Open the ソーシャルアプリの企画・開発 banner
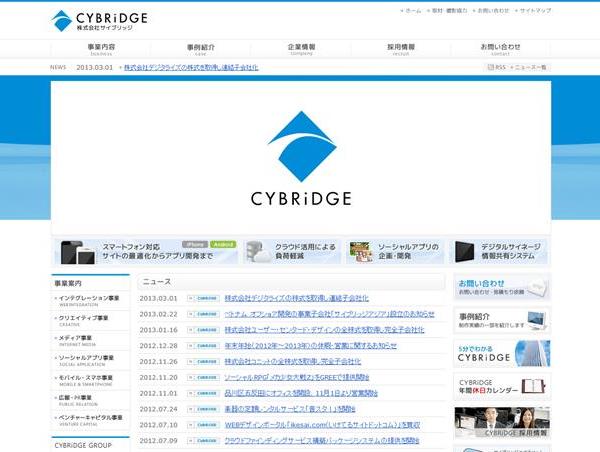Image resolution: width=600 pixels, height=452 pixels. click(x=395, y=252)
